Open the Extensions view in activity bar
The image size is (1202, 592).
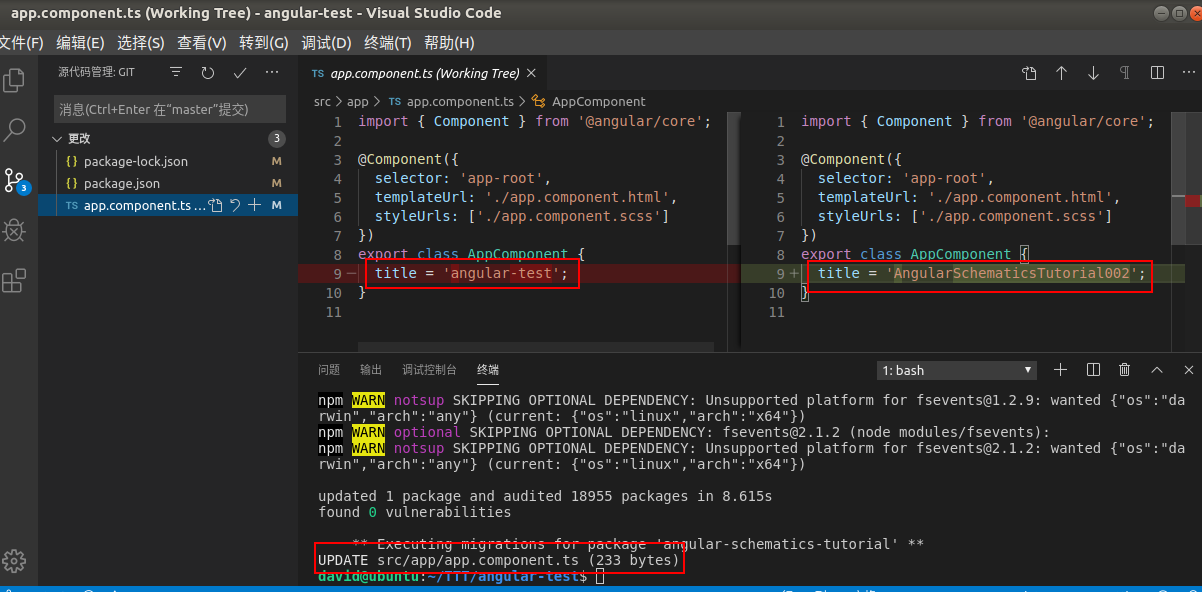[x=15, y=282]
